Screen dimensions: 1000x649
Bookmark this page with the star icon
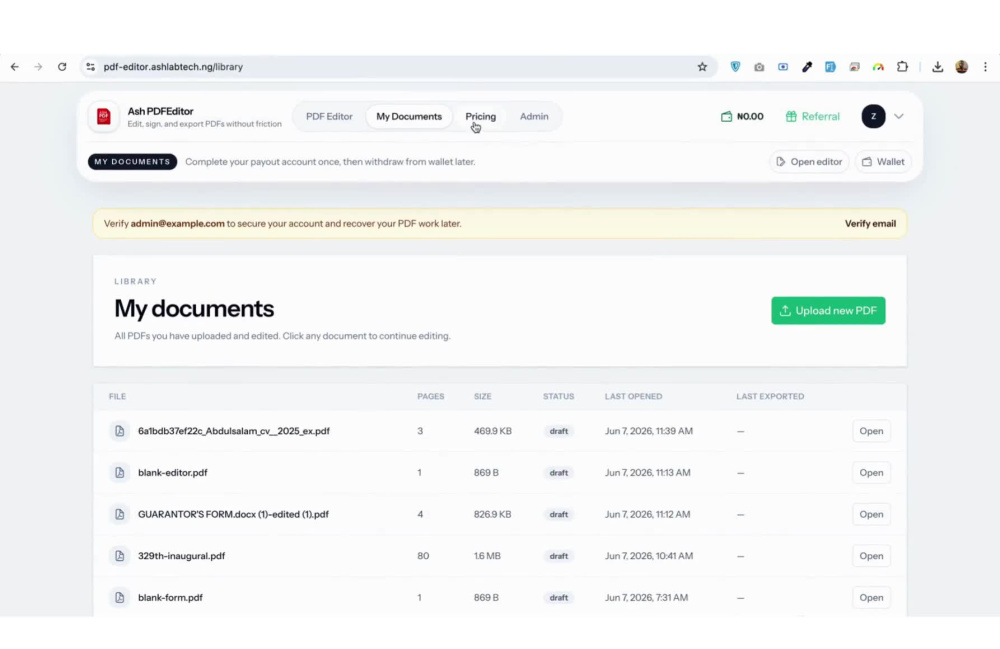point(702,66)
